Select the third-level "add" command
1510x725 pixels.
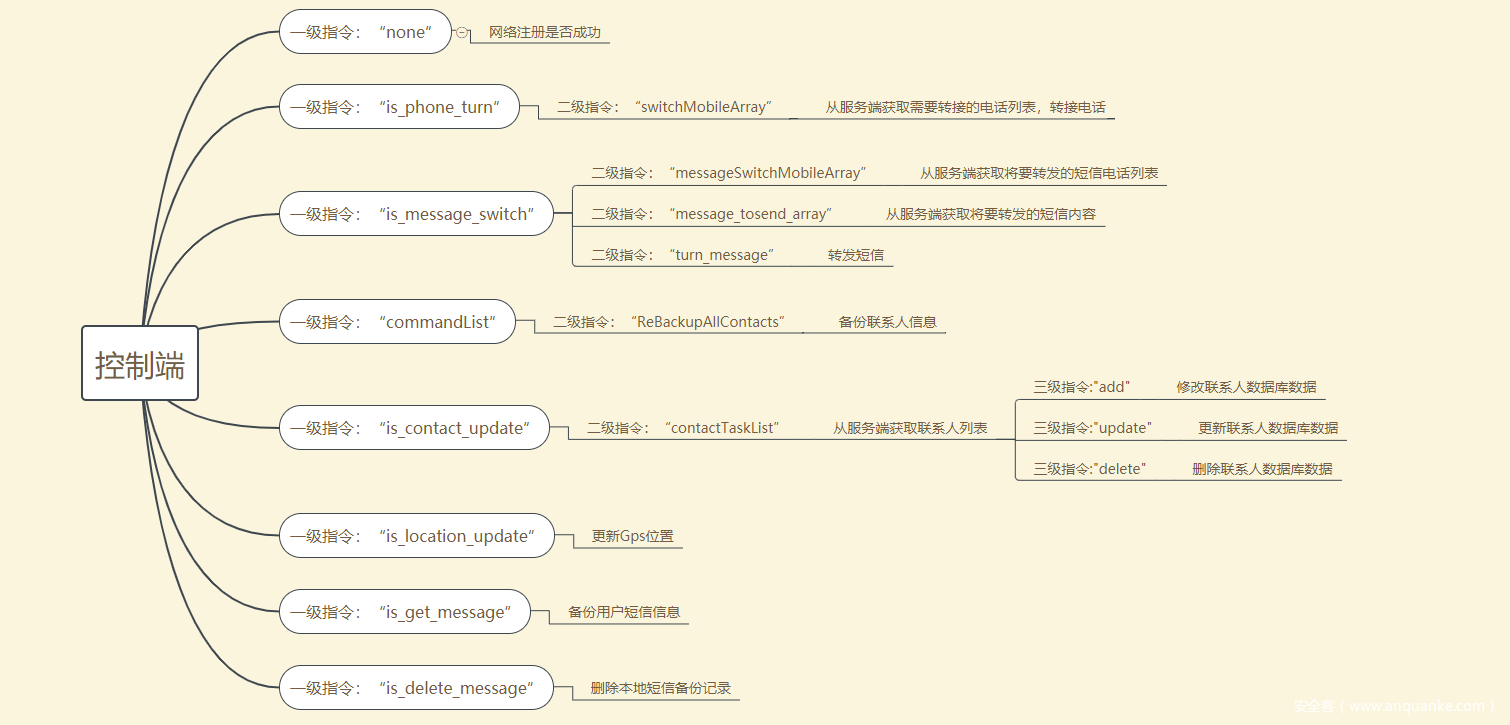[x=1082, y=387]
